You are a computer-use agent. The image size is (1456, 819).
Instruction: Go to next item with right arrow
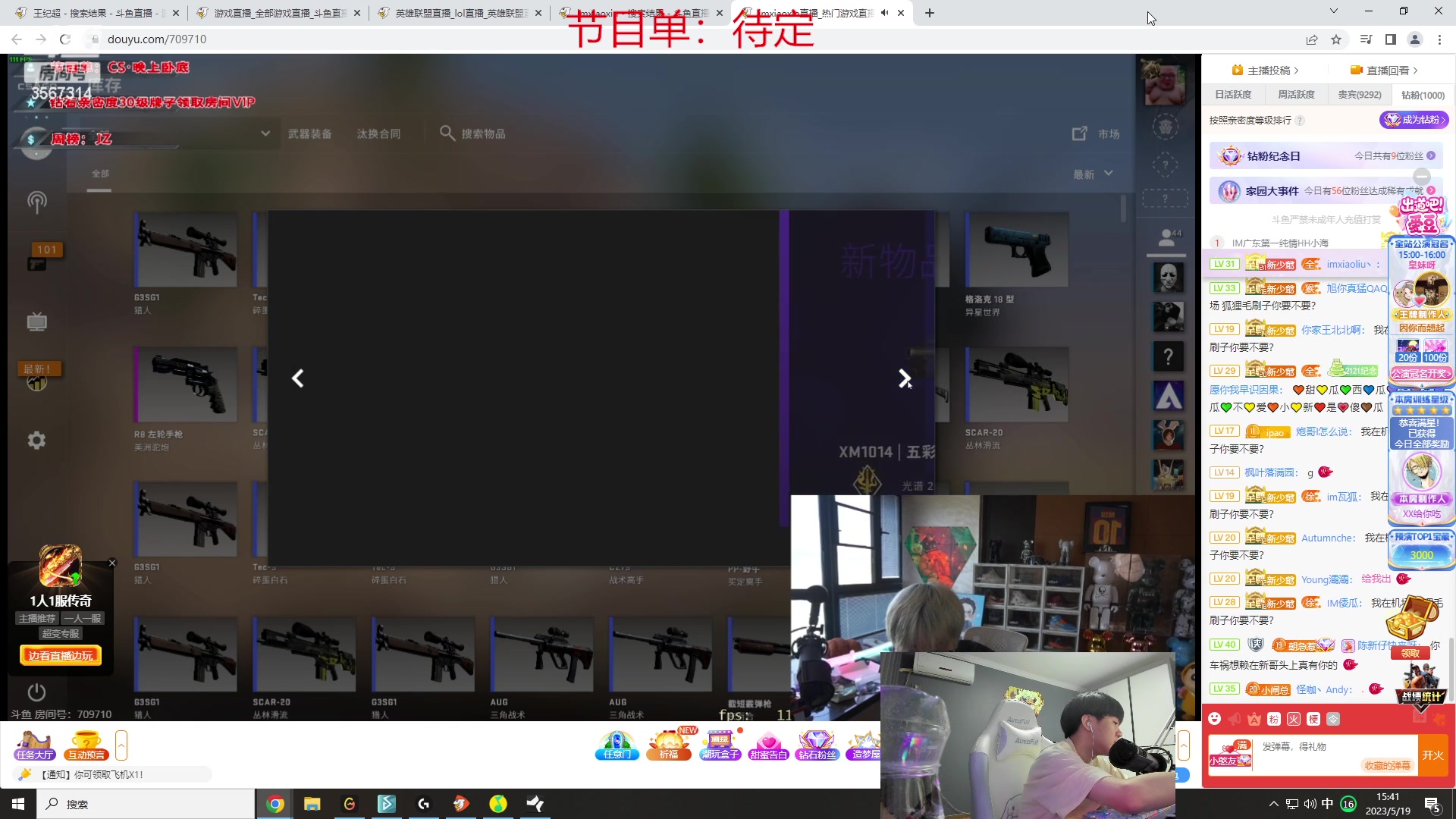904,378
